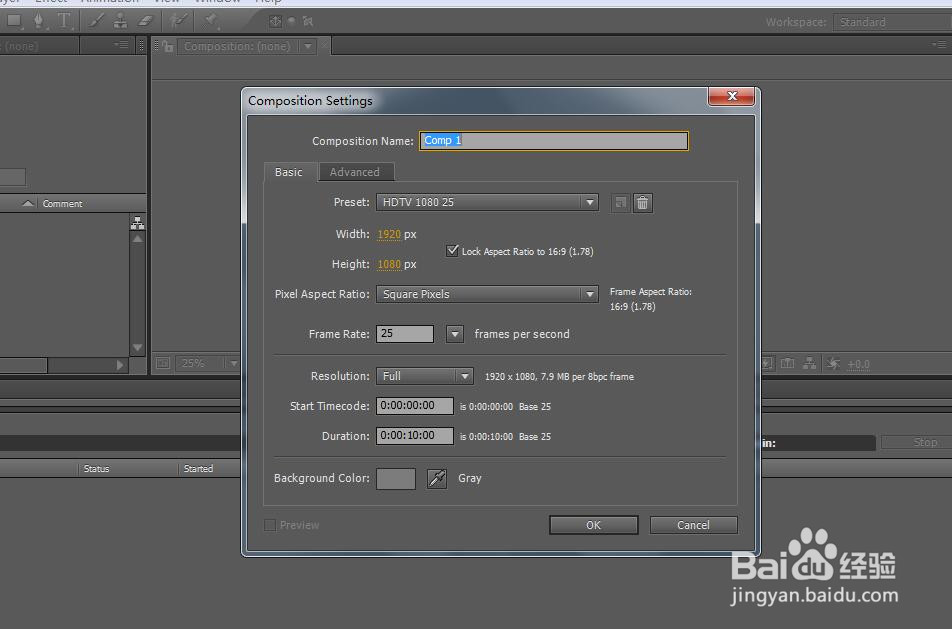The image size is (952, 629).
Task: Select the Puppet Pin tool
Action: (211, 21)
